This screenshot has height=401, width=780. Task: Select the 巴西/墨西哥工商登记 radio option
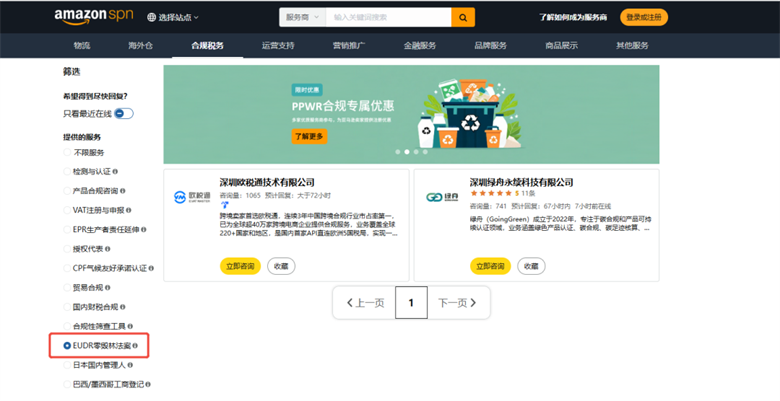click(67, 385)
